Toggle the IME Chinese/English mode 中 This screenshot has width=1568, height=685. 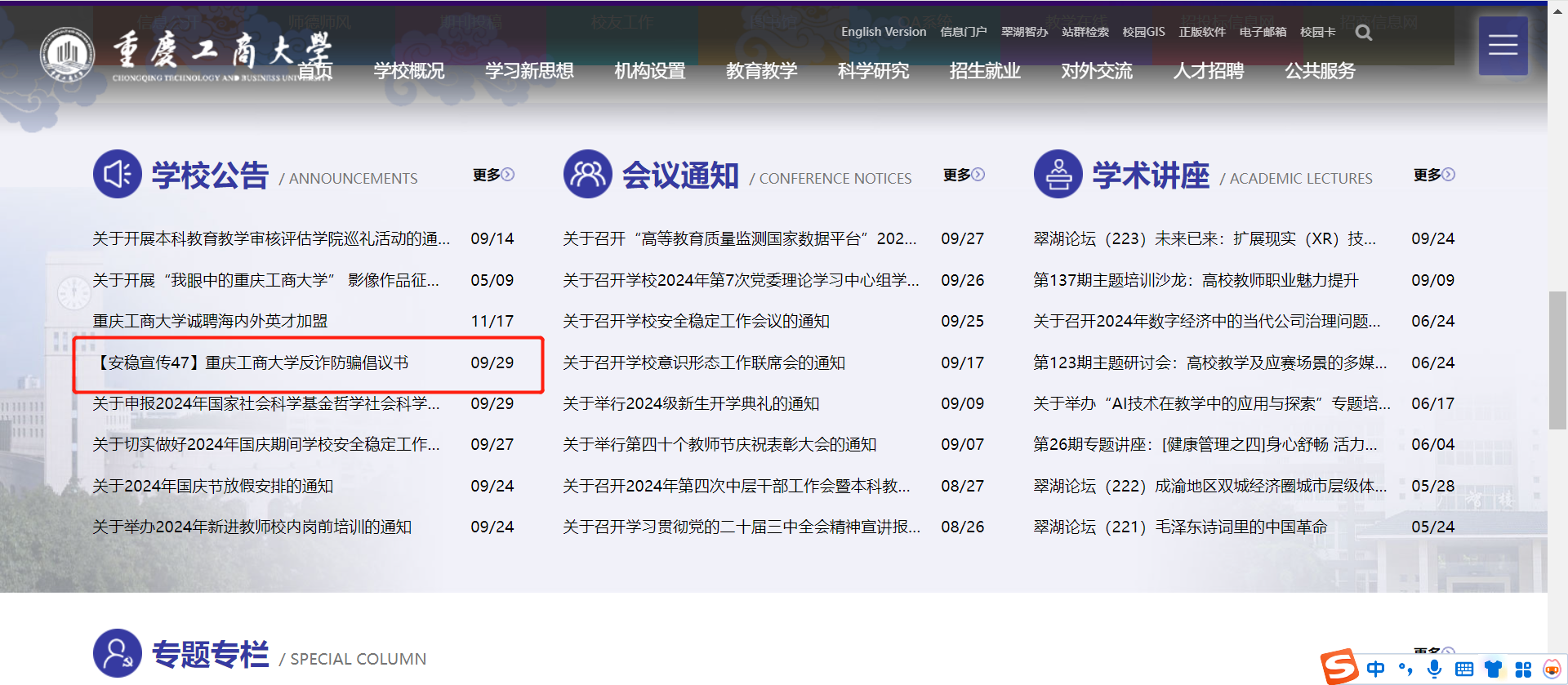pyautogui.click(x=1375, y=669)
